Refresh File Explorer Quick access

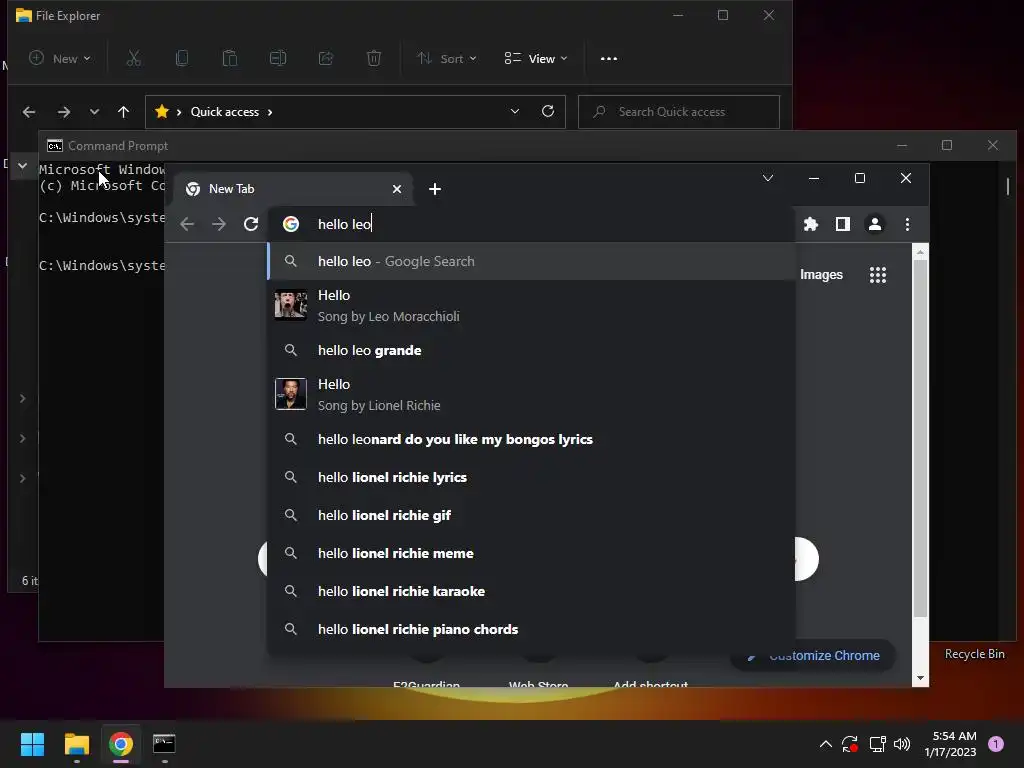coord(548,112)
